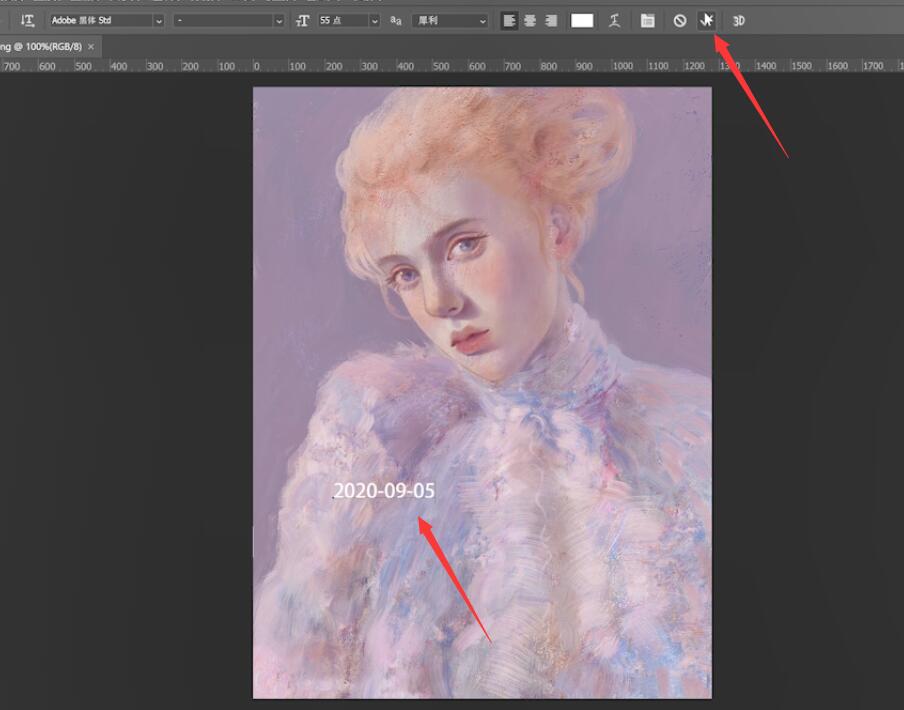Close the 100%(RGB/8) document tab

click(91, 47)
